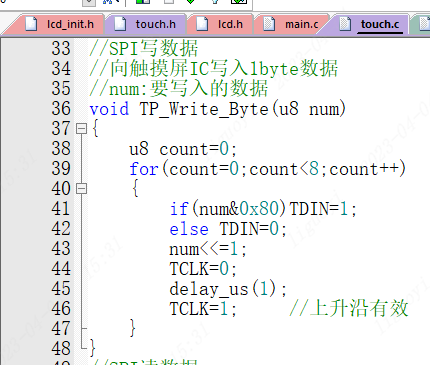Click line number 41 in the gutter

click(x=61, y=209)
